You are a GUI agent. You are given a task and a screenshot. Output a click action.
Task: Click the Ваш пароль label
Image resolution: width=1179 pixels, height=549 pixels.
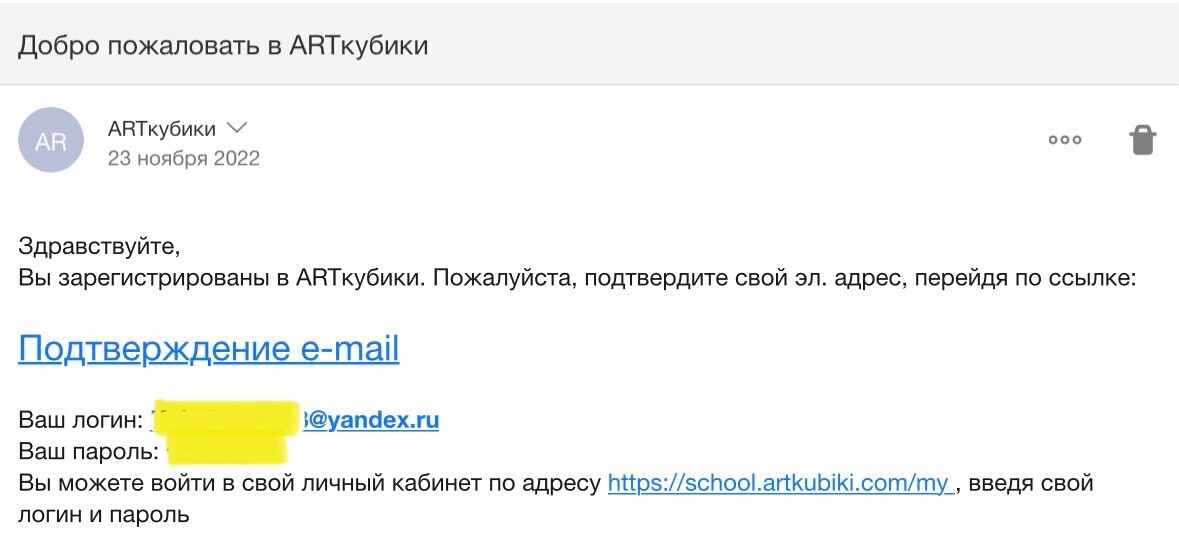(x=88, y=452)
